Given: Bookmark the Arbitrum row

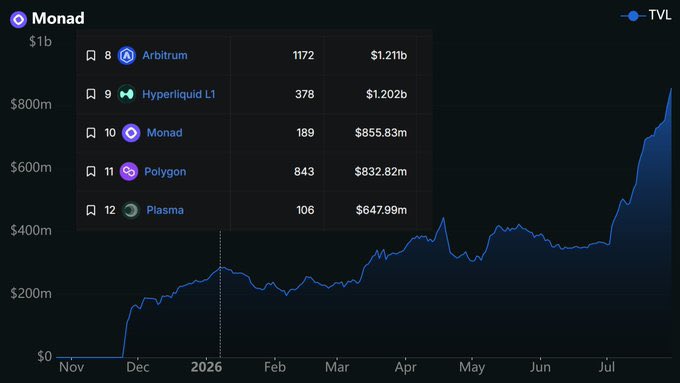Looking at the screenshot, I should [91, 56].
